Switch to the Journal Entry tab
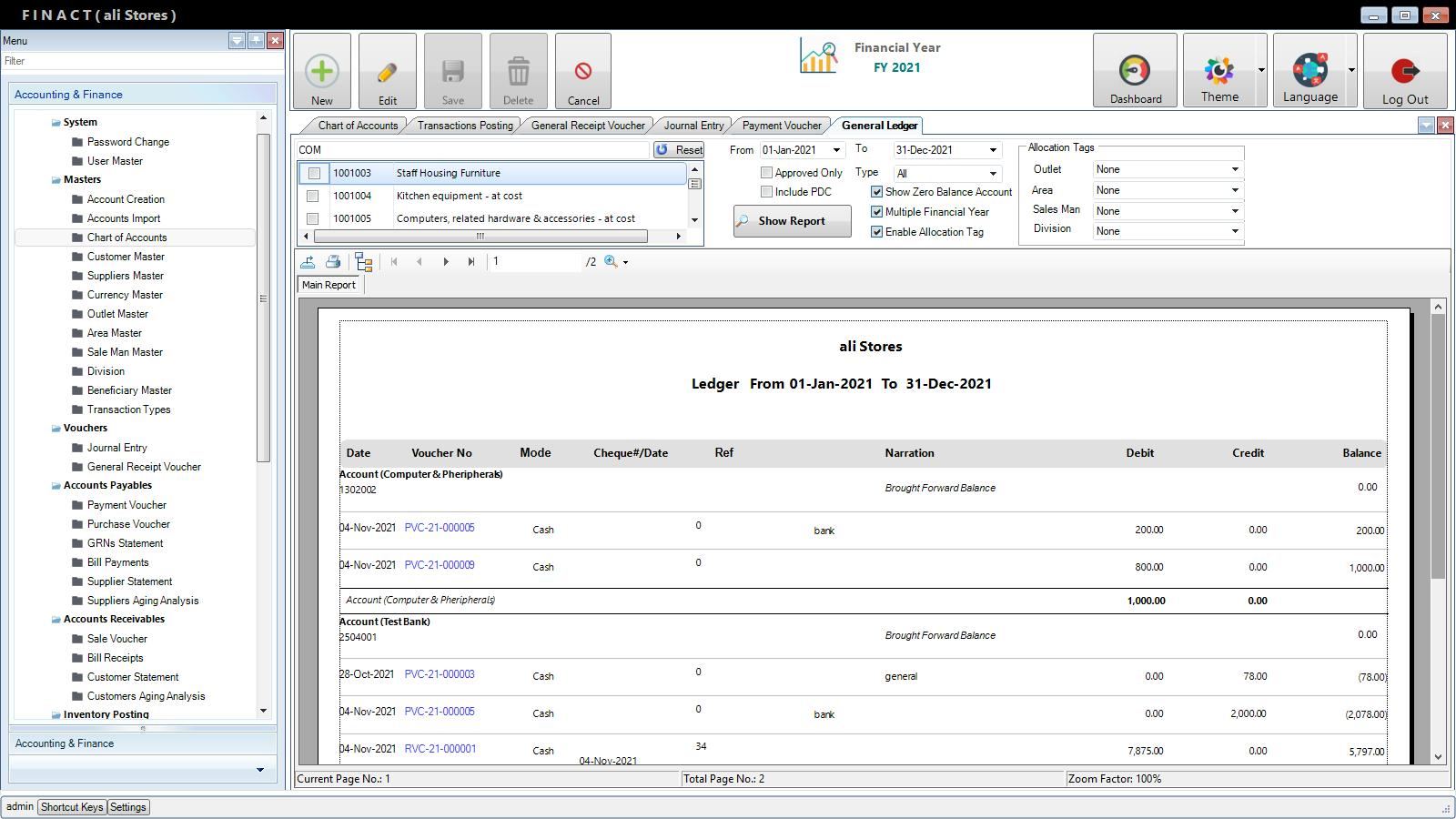 click(693, 126)
